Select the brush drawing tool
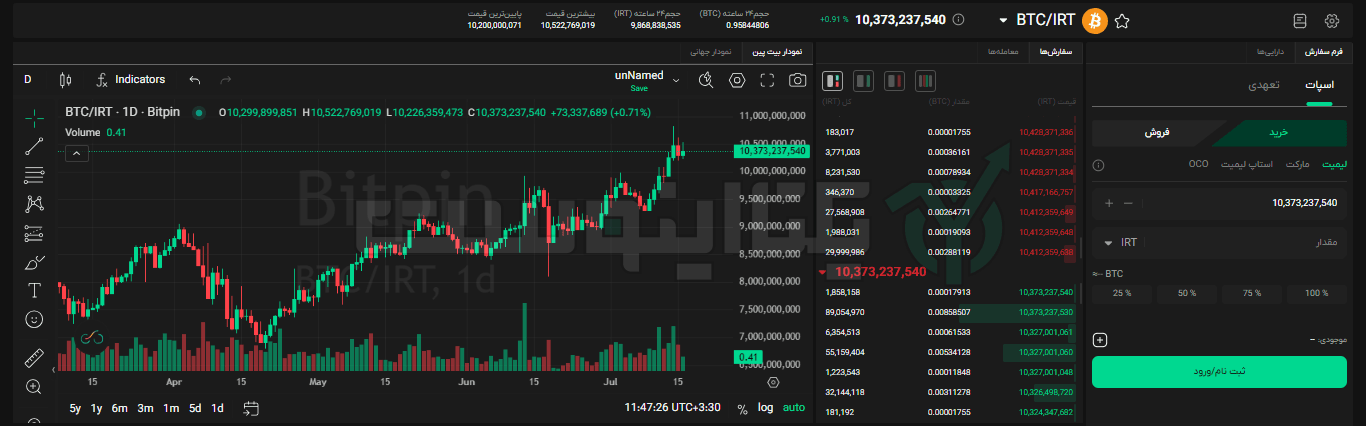Screen dimensions: 1366x426 point(34,262)
